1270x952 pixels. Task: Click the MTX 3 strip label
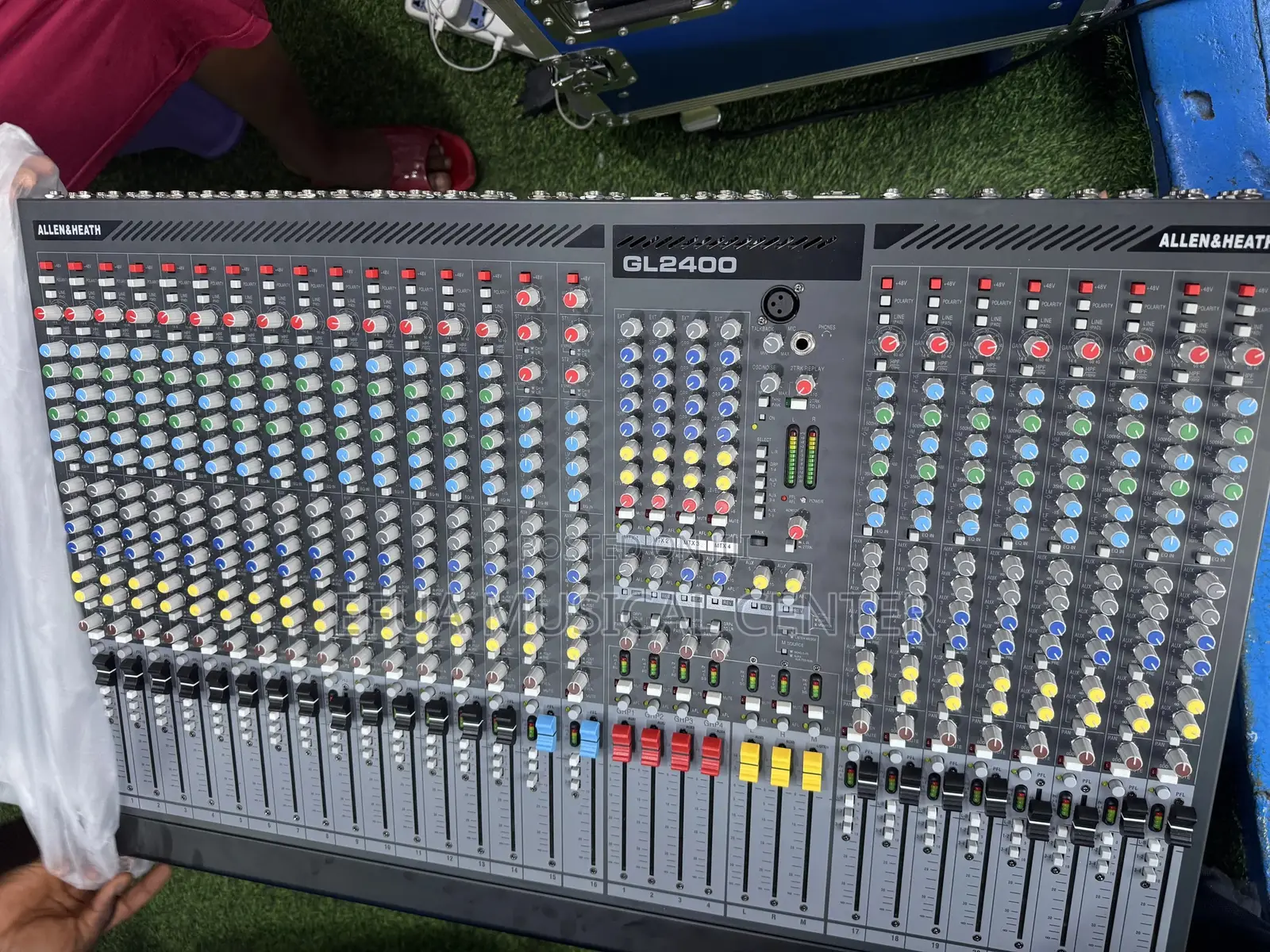[691, 543]
